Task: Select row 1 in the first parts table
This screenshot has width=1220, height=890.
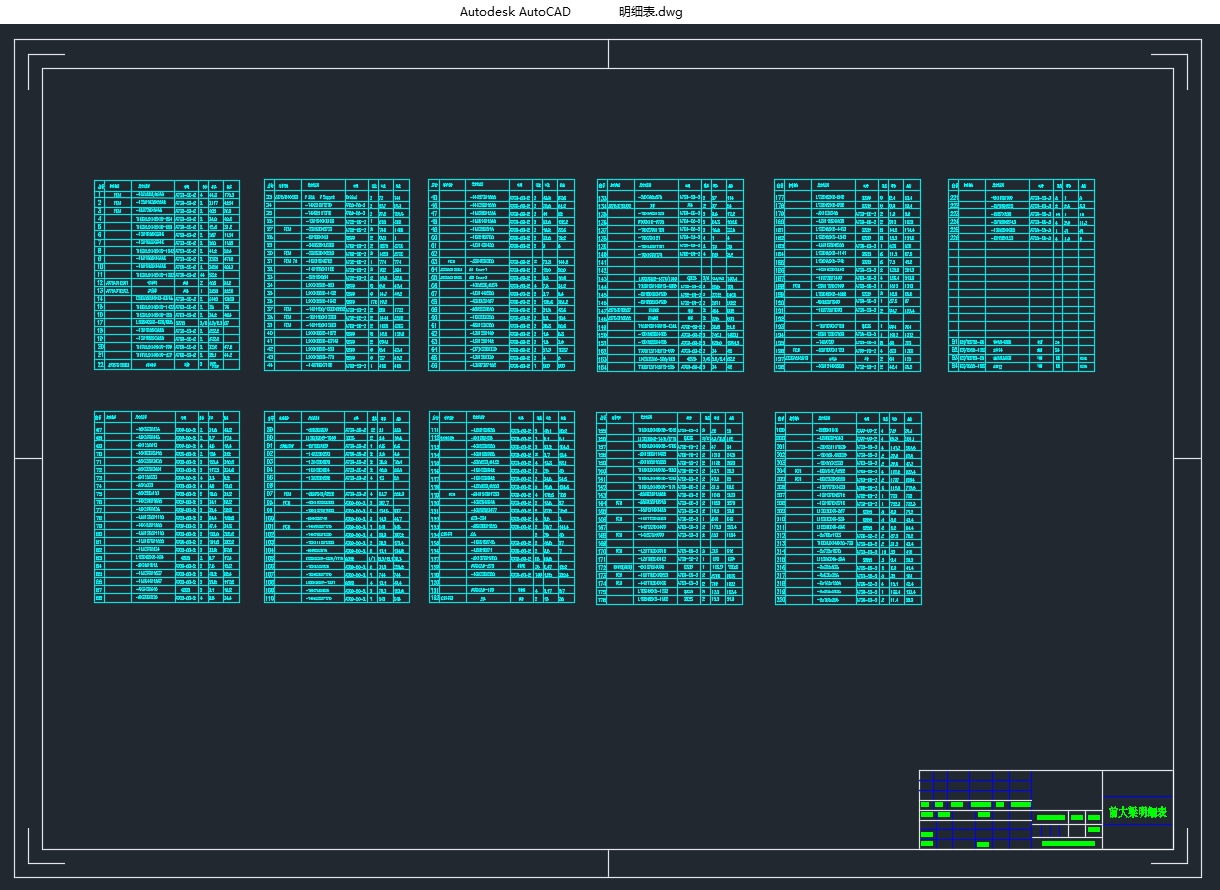Action: (167, 194)
